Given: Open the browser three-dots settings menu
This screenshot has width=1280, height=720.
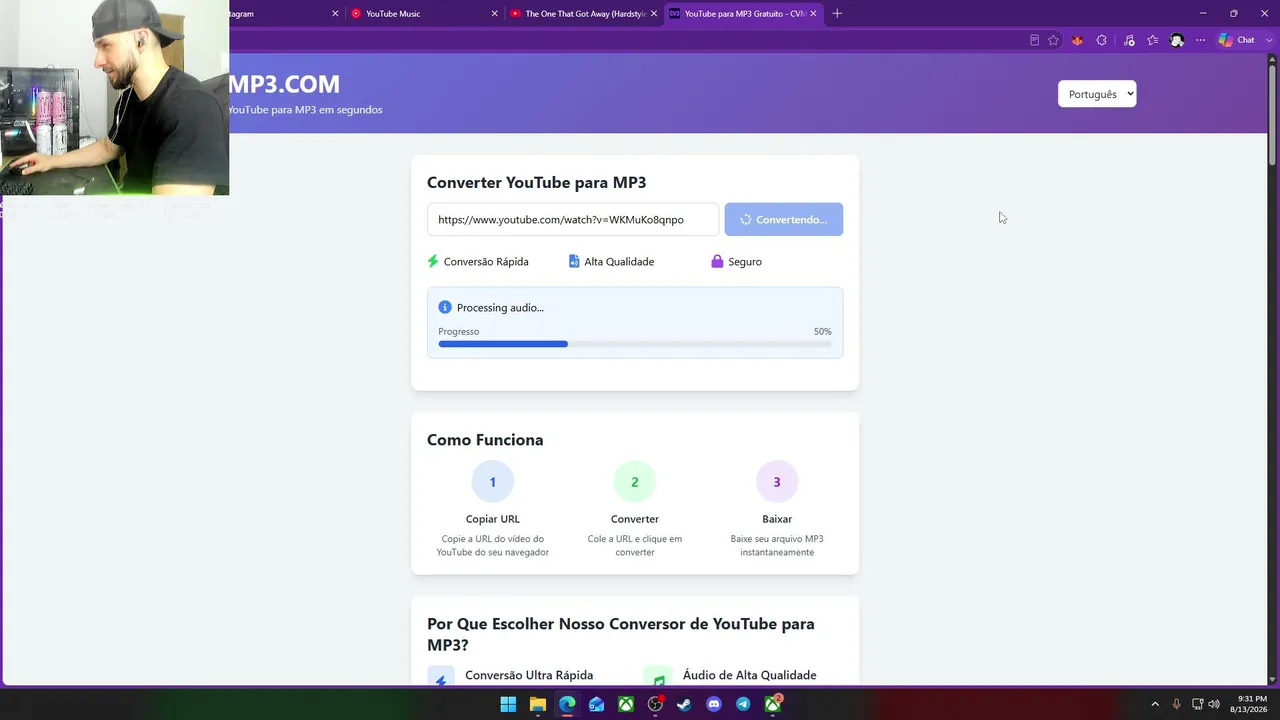Looking at the screenshot, I should tap(1200, 40).
